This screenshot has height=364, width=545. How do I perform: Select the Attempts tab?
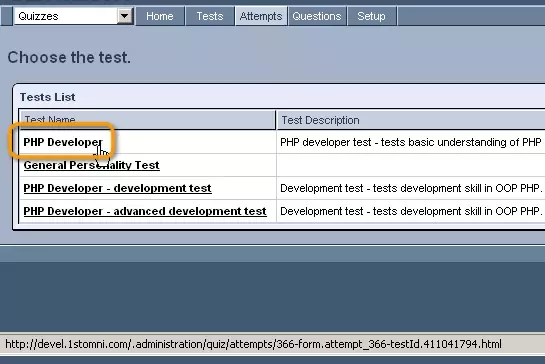coord(261,16)
